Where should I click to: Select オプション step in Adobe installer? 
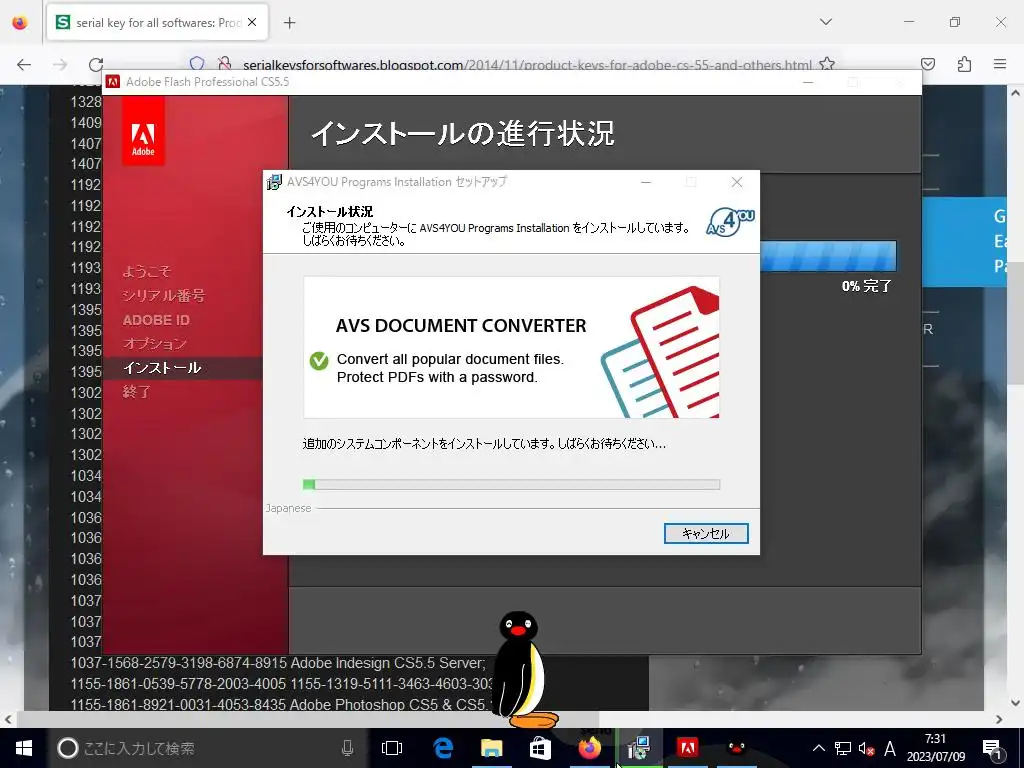tap(155, 344)
